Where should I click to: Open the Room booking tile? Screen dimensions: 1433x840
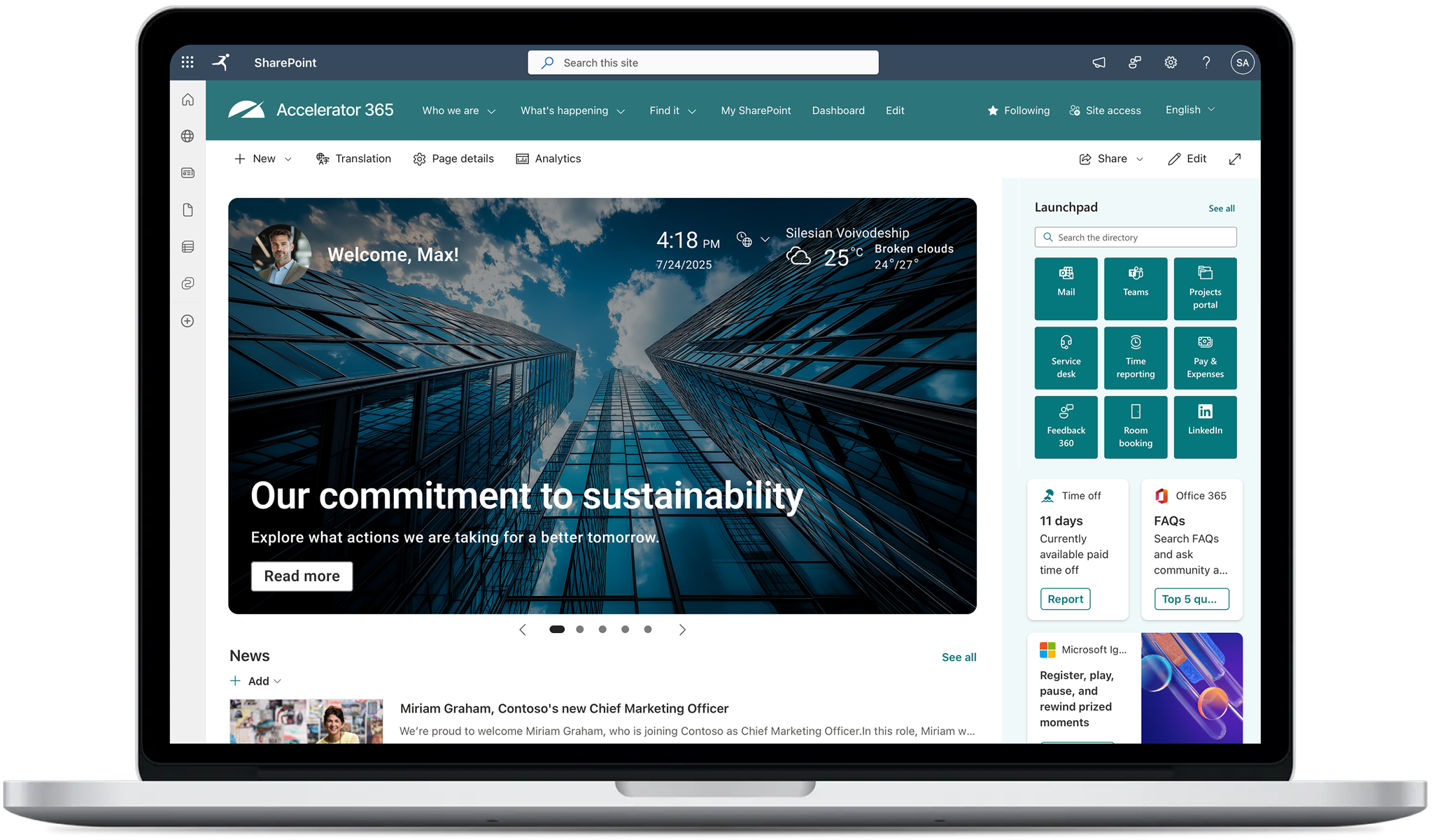1135,427
